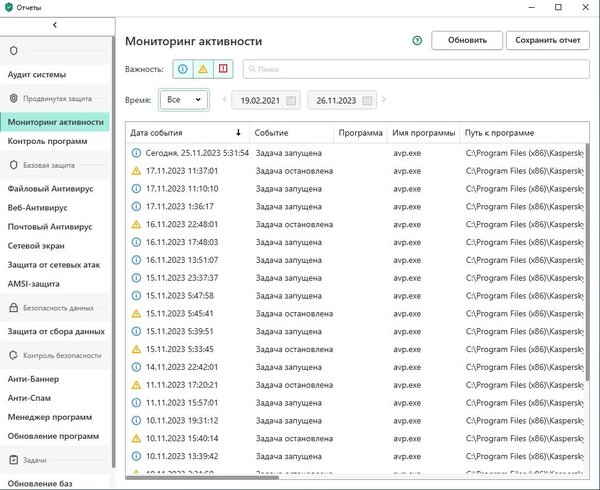The width and height of the screenshot is (600, 490).
Task: Select Файловый Антивирус in the sidebar
Action: tap(51, 188)
